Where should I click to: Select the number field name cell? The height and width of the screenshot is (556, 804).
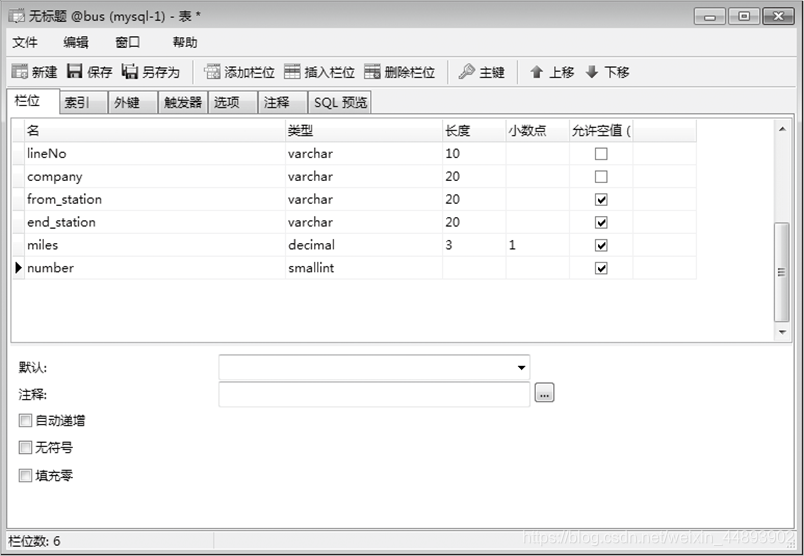click(x=155, y=268)
